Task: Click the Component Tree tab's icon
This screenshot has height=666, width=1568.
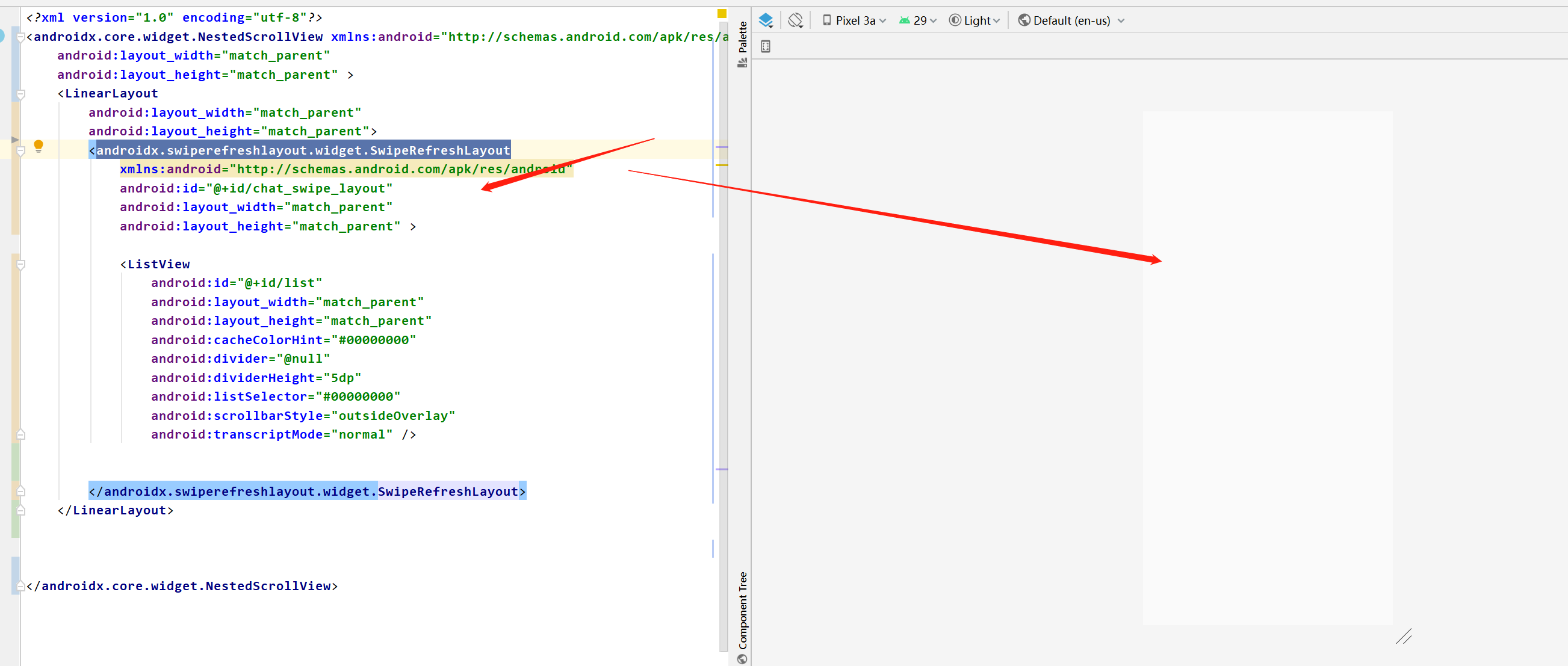Action: [x=742, y=659]
